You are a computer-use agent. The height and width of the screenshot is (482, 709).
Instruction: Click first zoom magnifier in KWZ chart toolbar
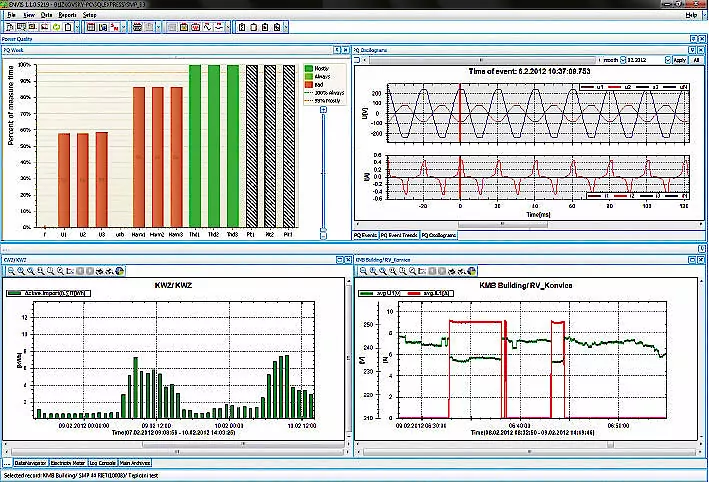point(9,270)
